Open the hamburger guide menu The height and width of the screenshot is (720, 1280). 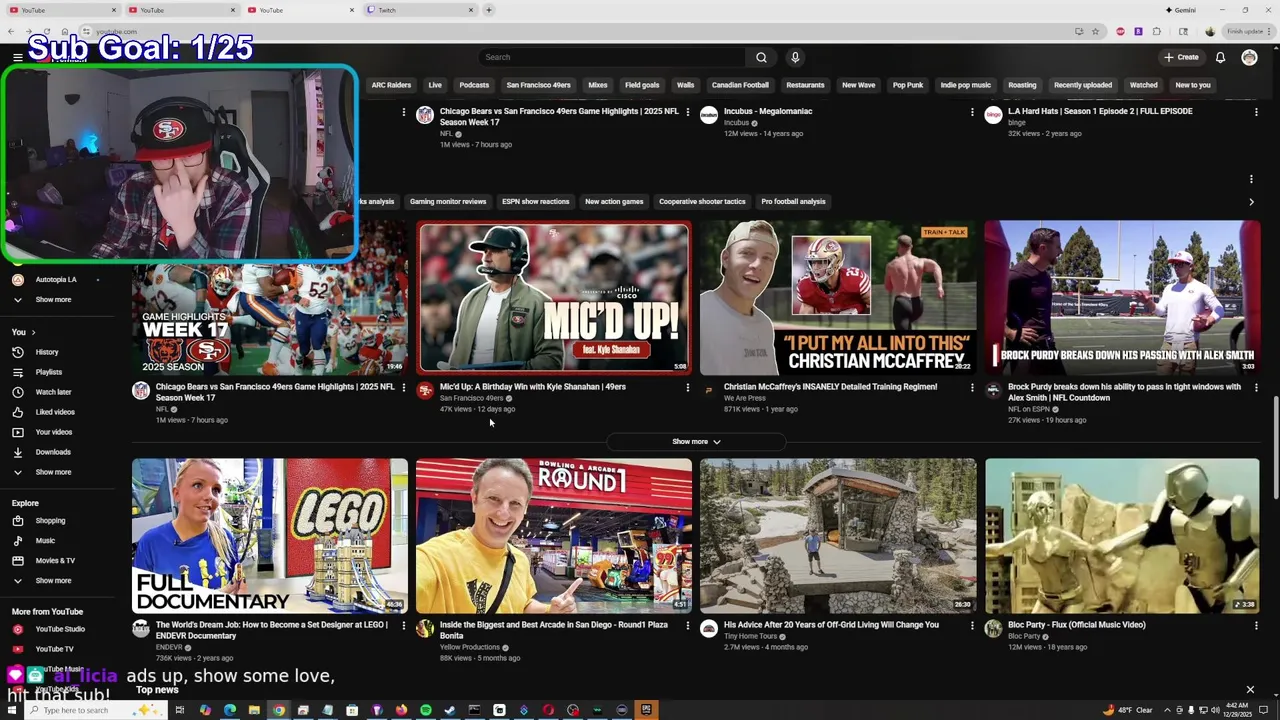(x=17, y=57)
